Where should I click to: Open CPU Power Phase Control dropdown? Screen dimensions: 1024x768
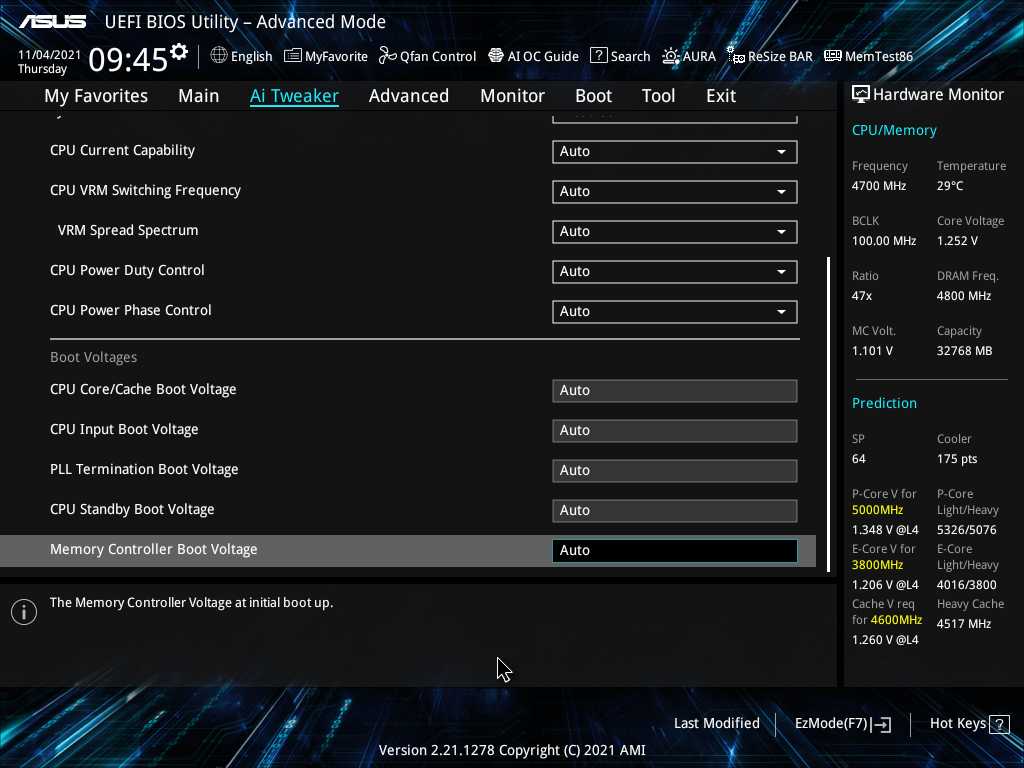(x=675, y=312)
